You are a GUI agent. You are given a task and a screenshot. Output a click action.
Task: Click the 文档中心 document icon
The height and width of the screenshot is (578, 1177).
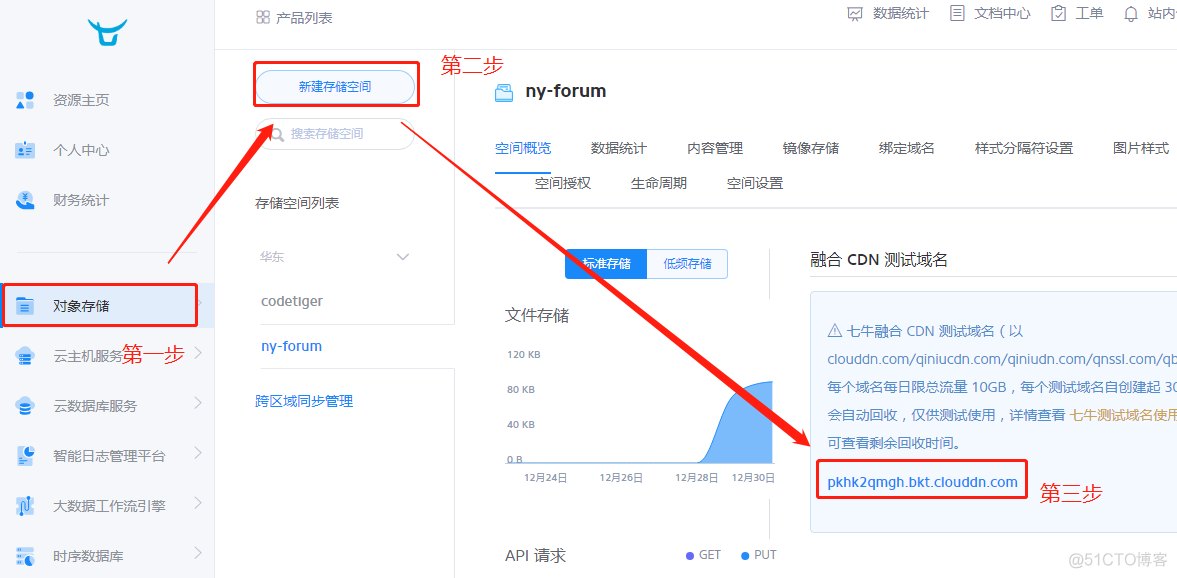(957, 14)
